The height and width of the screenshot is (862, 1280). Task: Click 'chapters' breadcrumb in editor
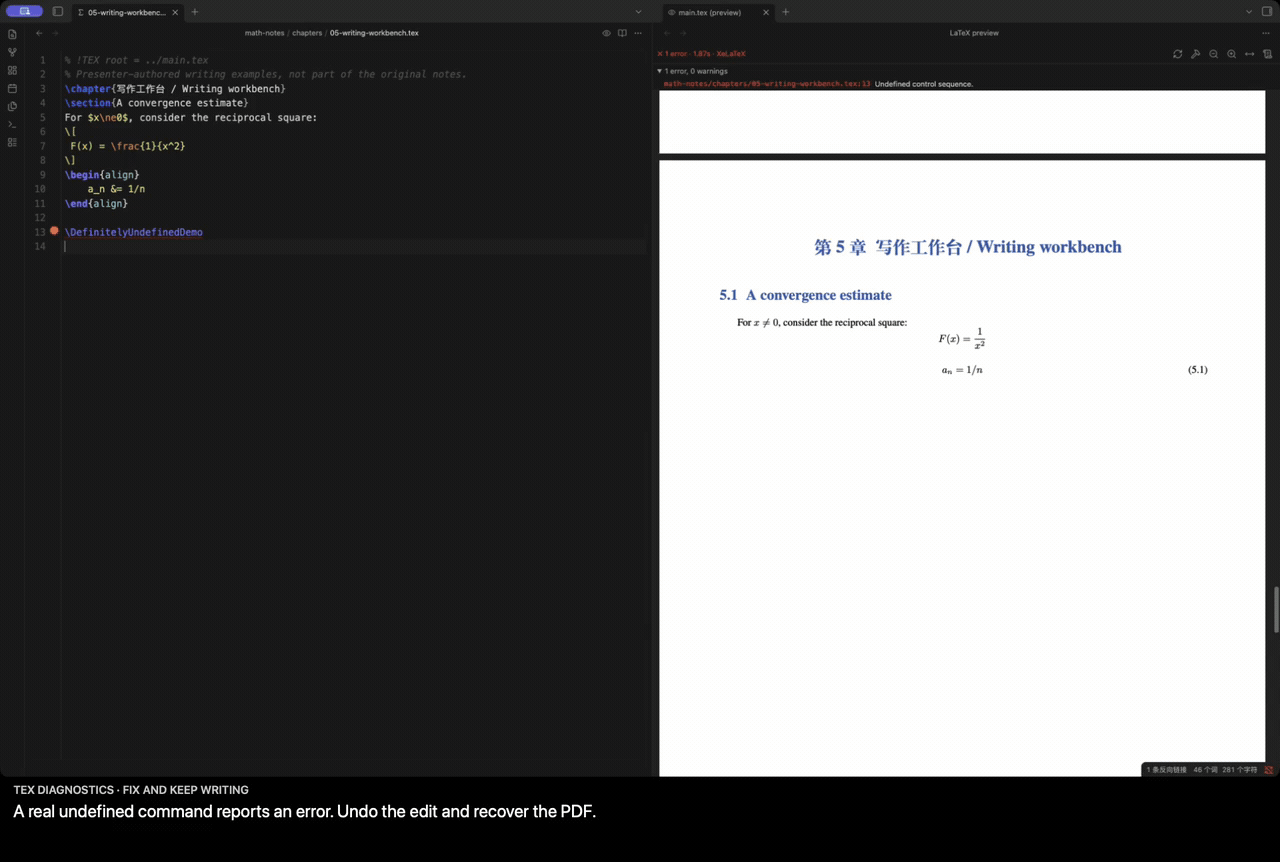[x=307, y=33]
